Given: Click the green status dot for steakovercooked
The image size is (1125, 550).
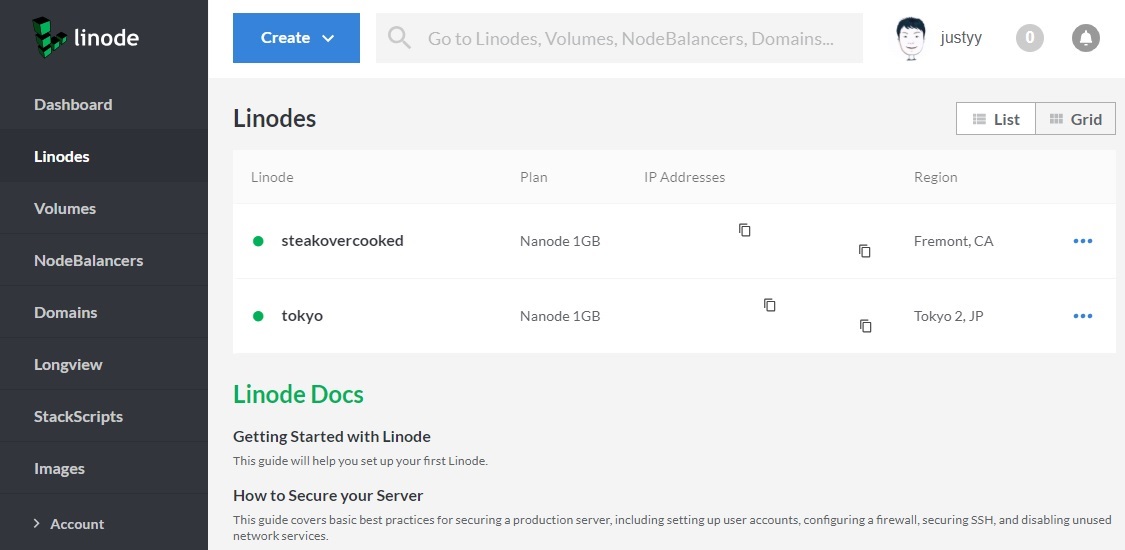Looking at the screenshot, I should tap(258, 241).
